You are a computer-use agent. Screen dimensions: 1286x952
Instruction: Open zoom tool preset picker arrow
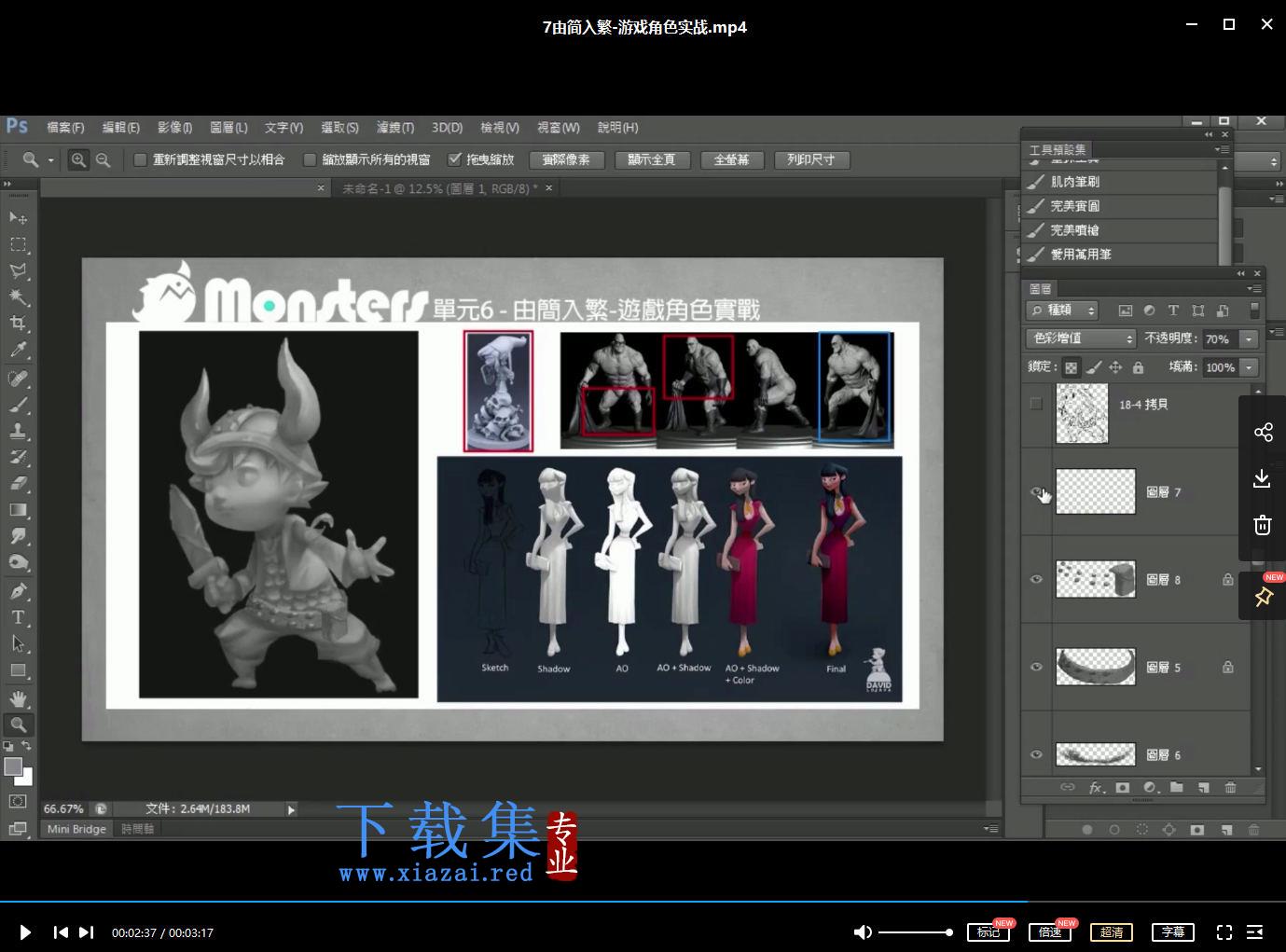(51, 160)
